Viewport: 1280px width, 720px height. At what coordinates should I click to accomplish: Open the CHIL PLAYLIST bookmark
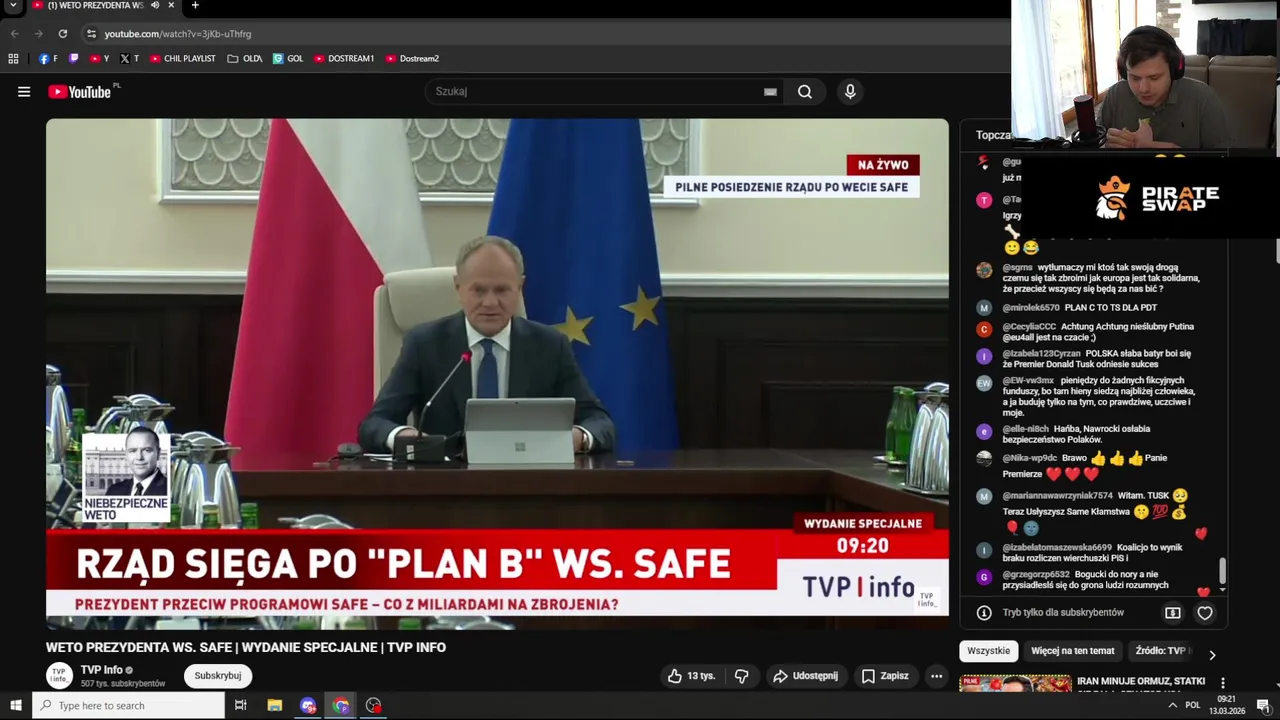point(182,59)
